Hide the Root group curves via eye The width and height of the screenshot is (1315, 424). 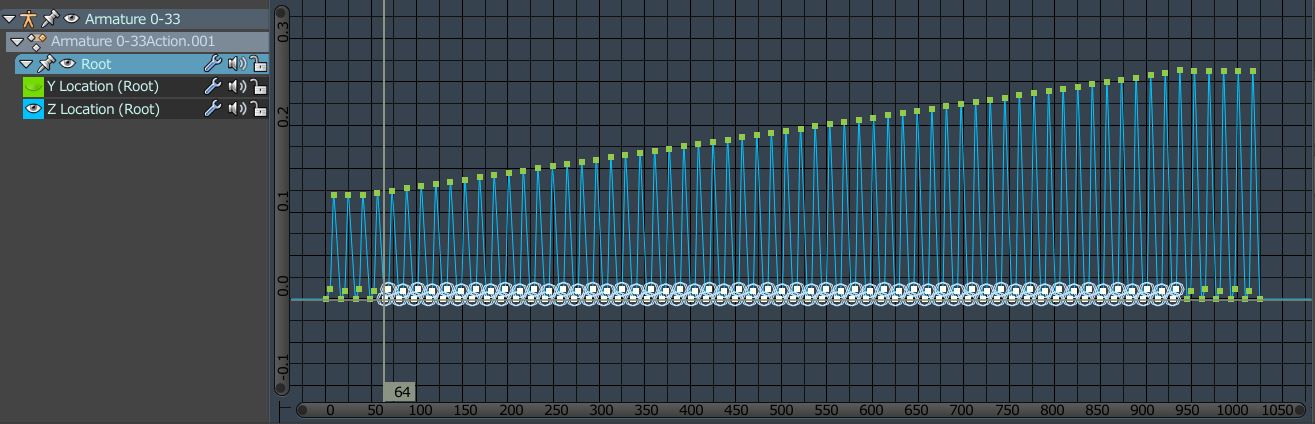coord(67,64)
